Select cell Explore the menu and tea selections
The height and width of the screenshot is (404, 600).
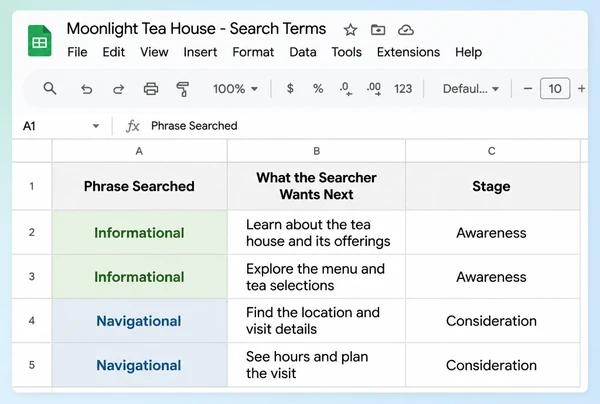[316, 276]
